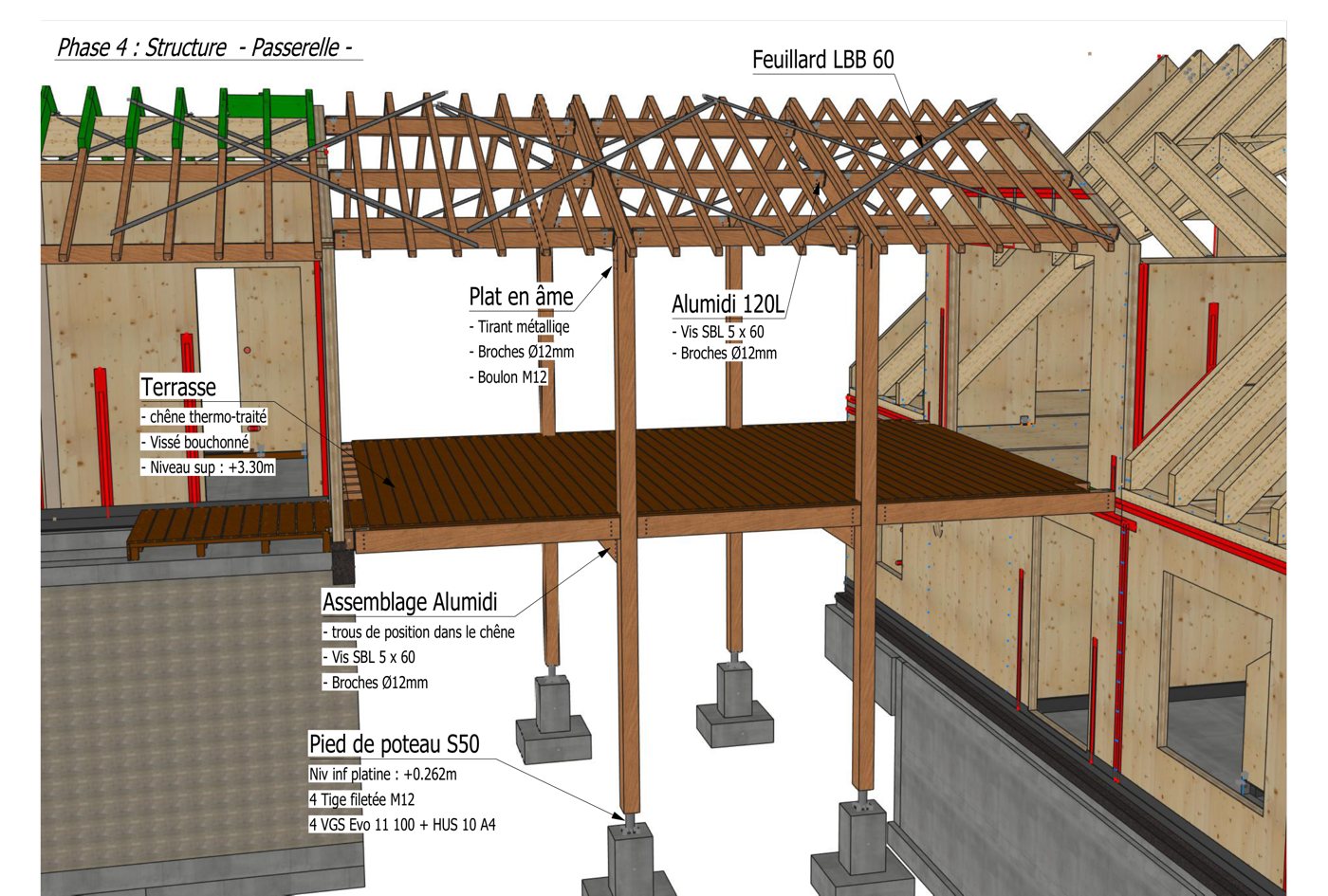Viewport: 1328px width, 896px height.
Task: Click the "Plat en âme" heading
Action: 521,297
